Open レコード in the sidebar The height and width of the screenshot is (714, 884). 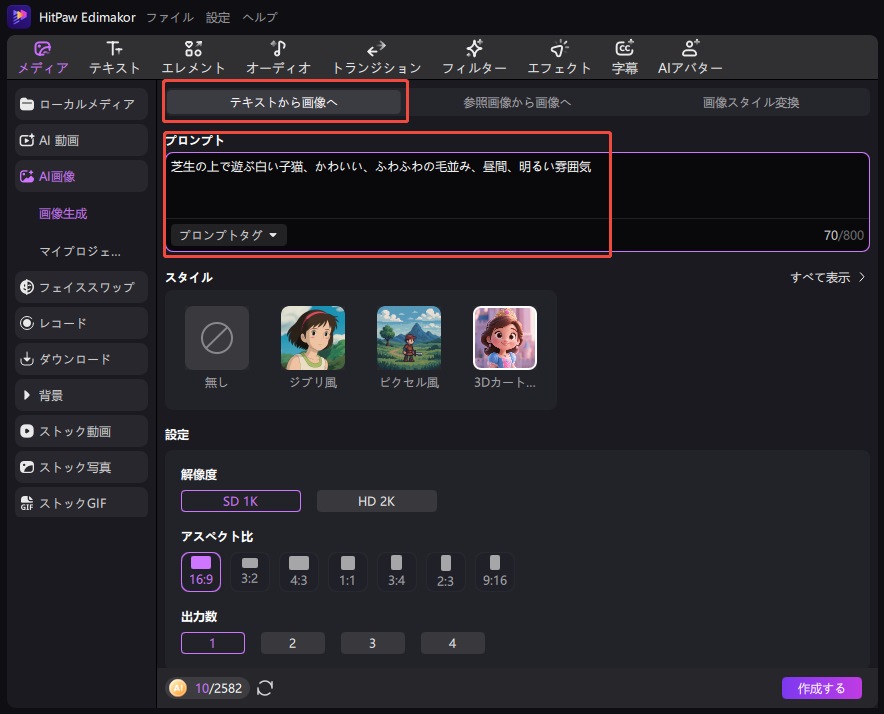(81, 323)
